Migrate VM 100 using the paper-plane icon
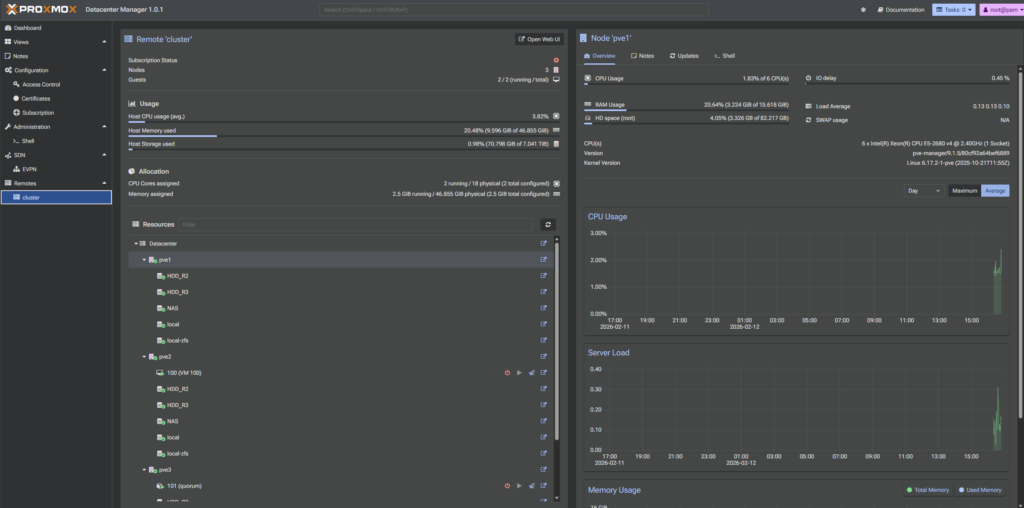 (532, 373)
